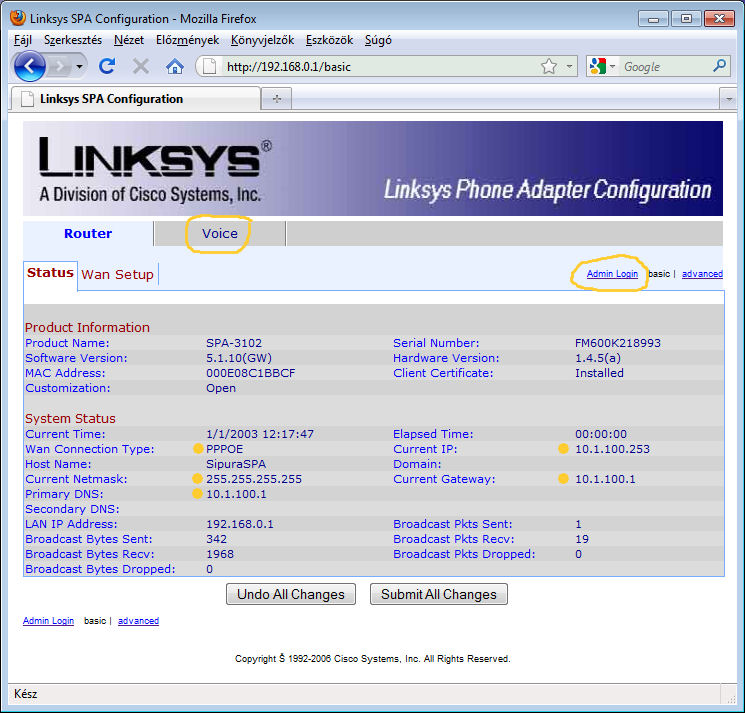
Task: Select the product name SPA-3102
Action: point(234,343)
